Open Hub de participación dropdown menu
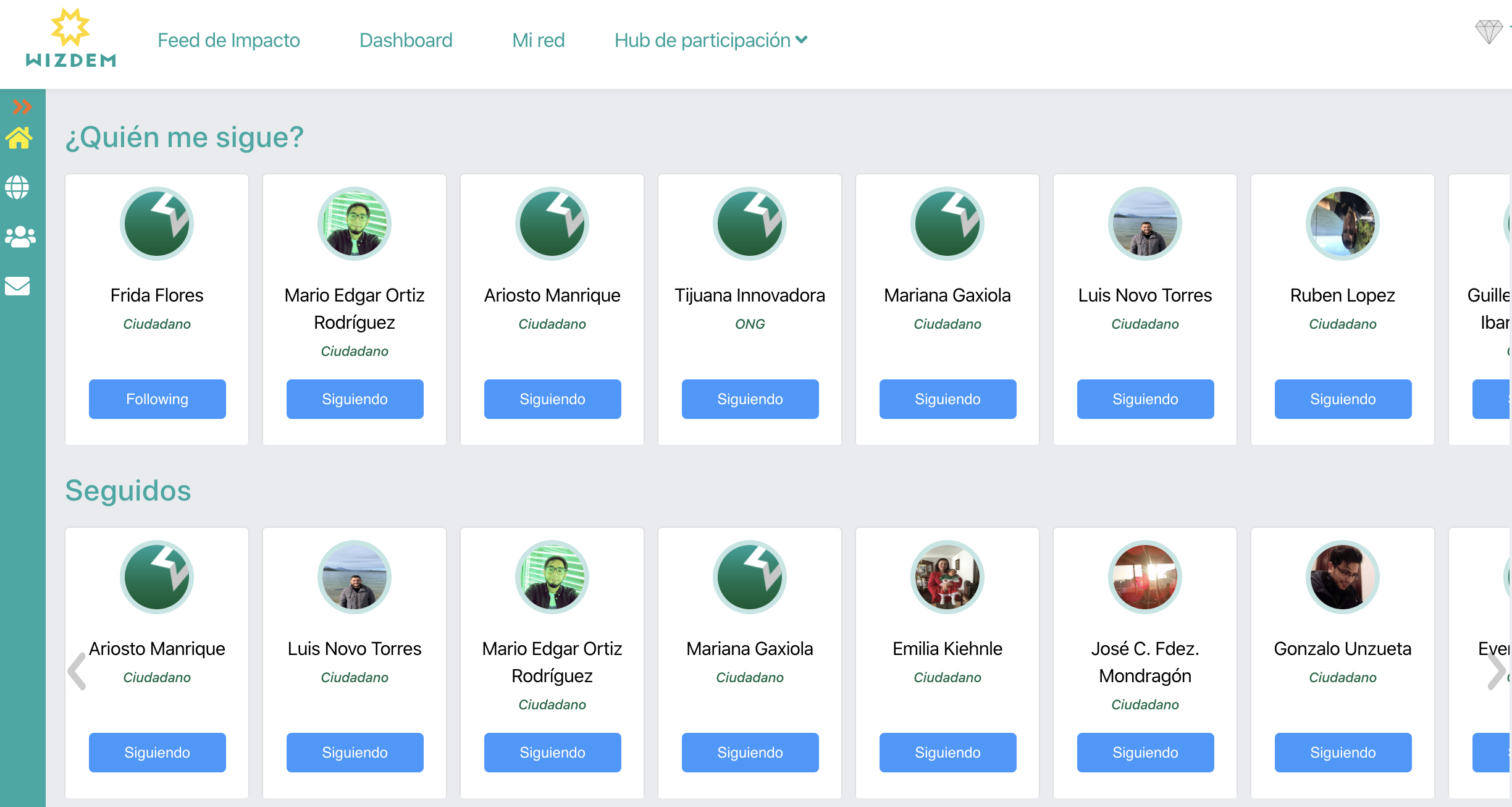1512x807 pixels. point(710,40)
